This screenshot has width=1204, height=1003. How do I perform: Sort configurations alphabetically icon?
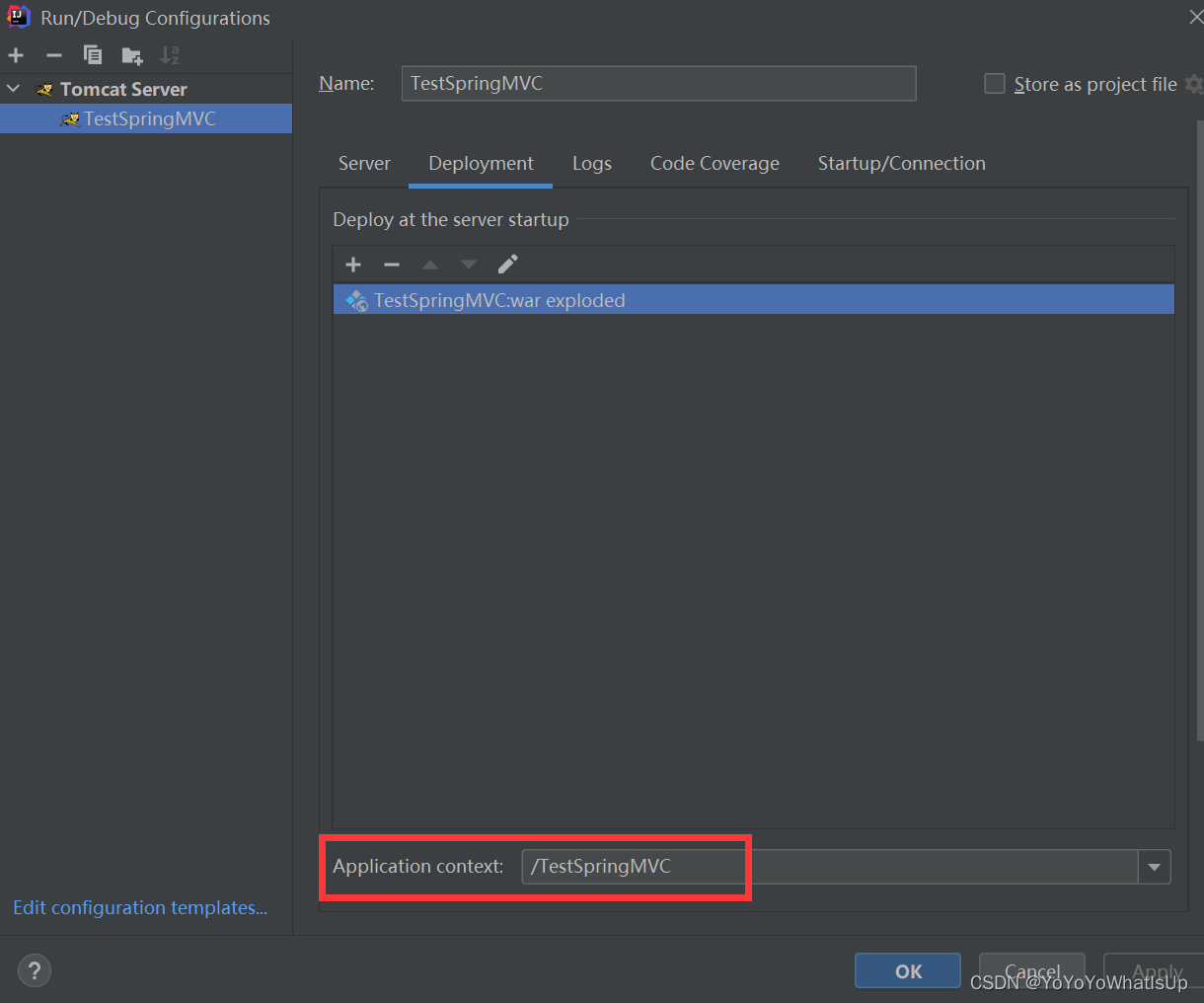170,55
